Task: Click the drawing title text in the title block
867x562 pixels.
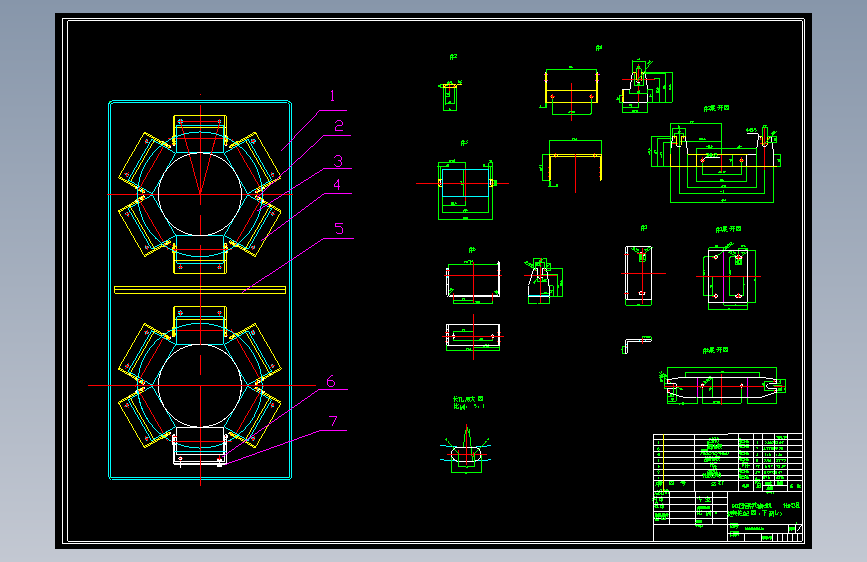Action: 766,509
